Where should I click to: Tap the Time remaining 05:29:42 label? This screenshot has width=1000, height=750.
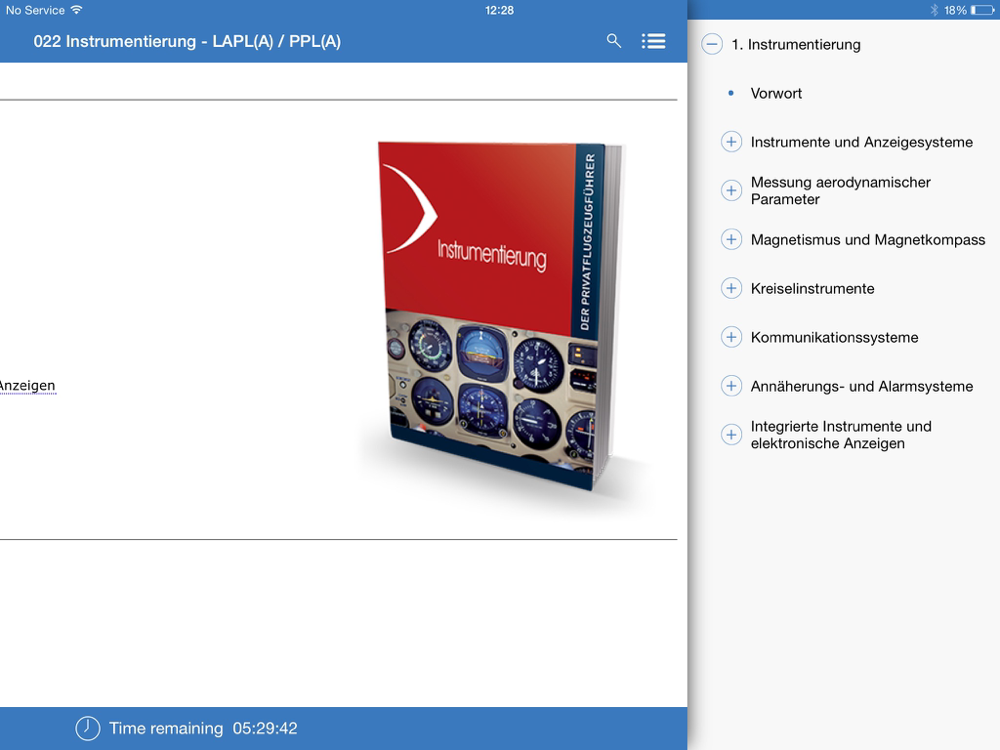pyautogui.click(x=203, y=728)
